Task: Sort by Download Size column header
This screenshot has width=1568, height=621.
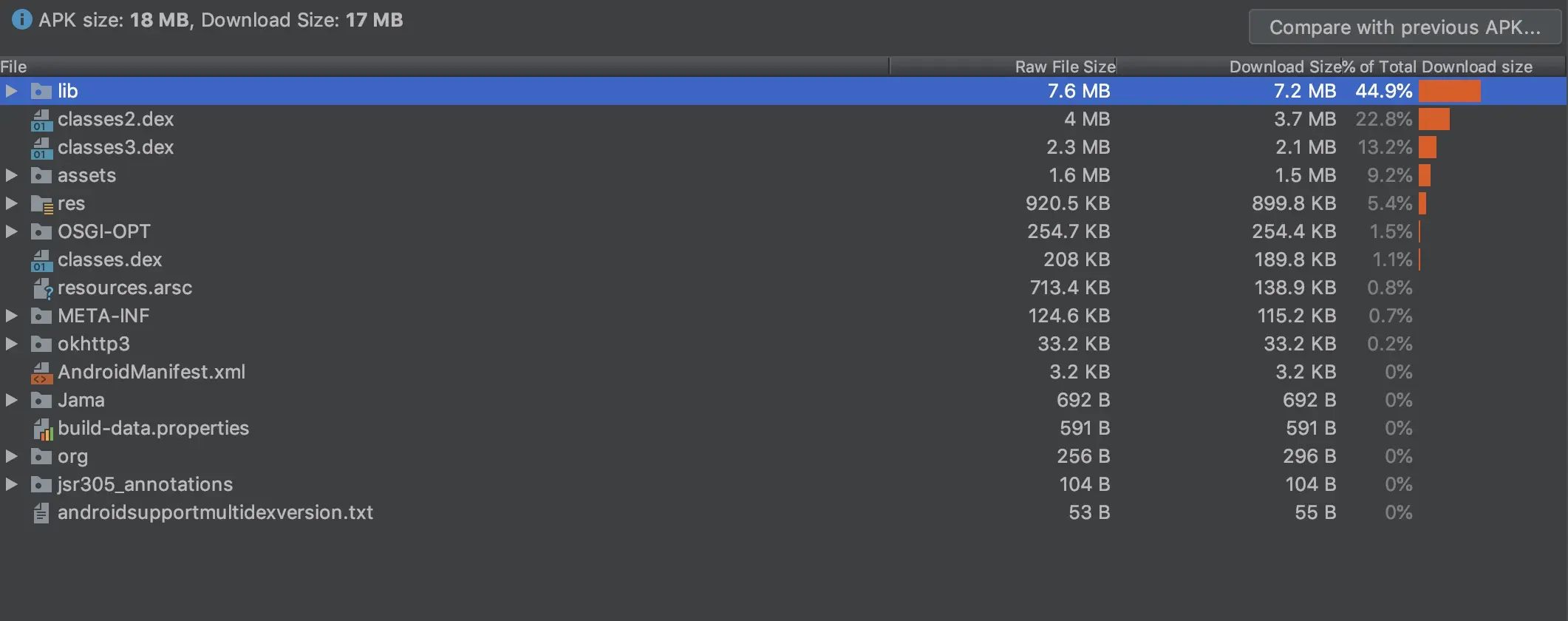Action: coord(1284,67)
